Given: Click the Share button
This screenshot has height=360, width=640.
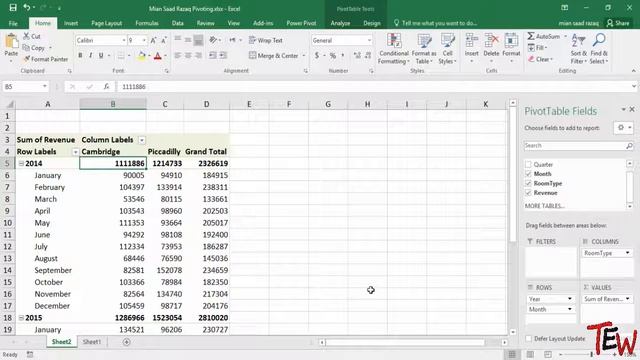Looking at the screenshot, I should 618,23.
